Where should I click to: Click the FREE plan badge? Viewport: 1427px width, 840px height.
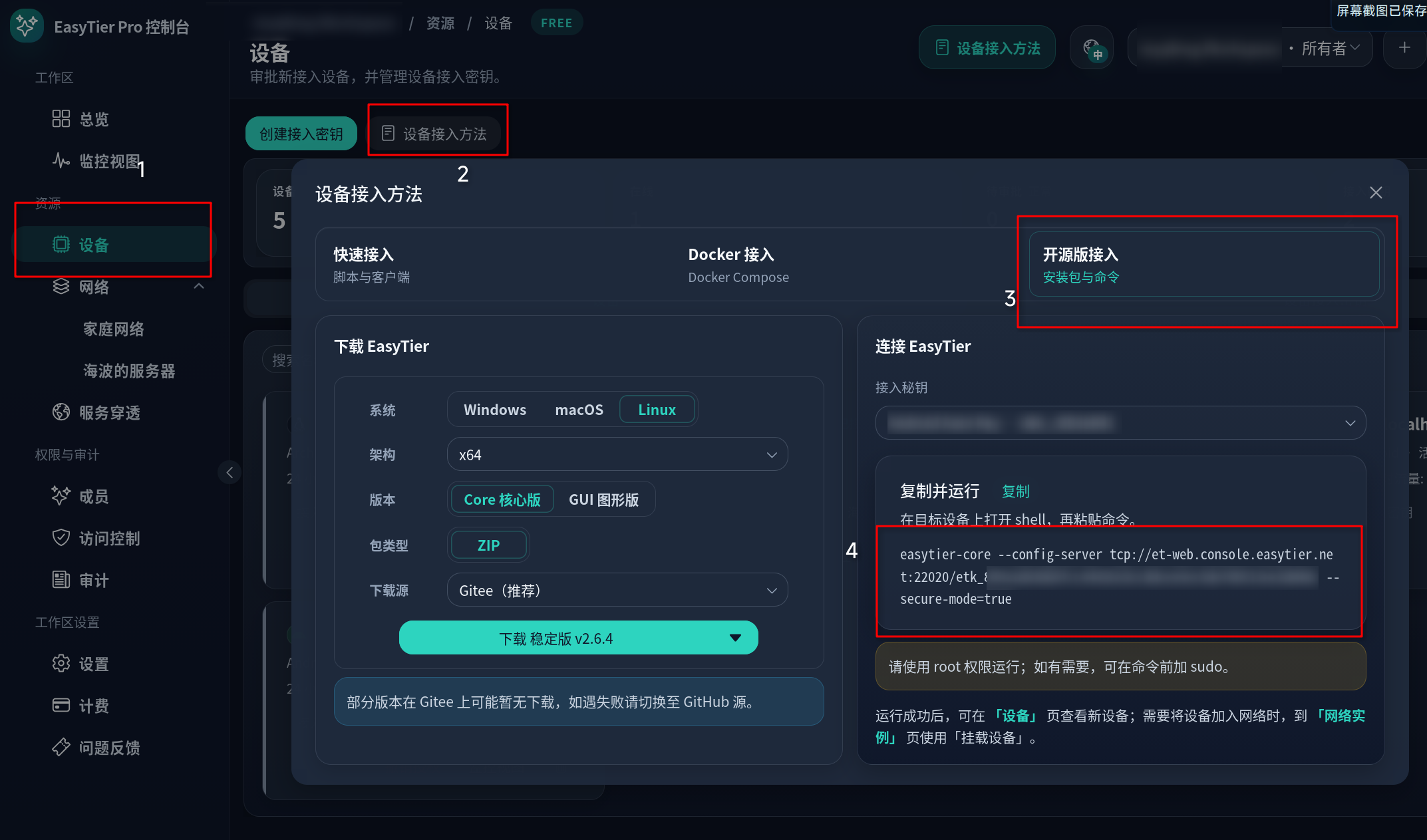pos(557,23)
